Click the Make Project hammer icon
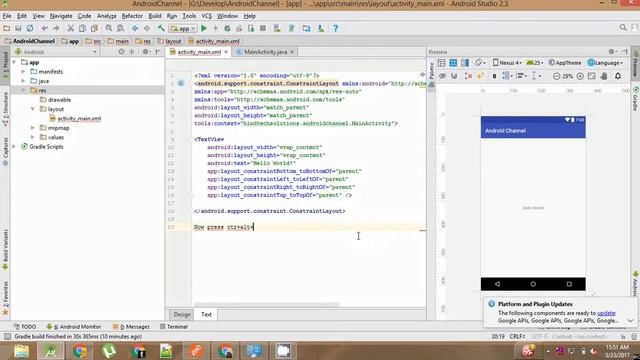640x360 pixels. (161, 29)
